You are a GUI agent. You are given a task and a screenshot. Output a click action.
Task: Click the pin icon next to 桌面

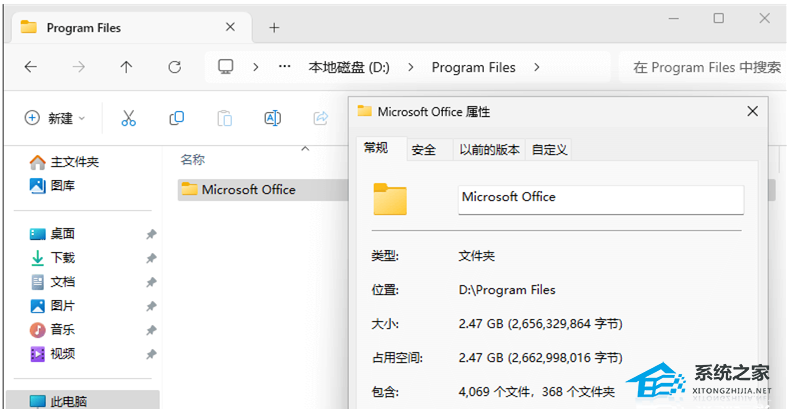tap(151, 234)
